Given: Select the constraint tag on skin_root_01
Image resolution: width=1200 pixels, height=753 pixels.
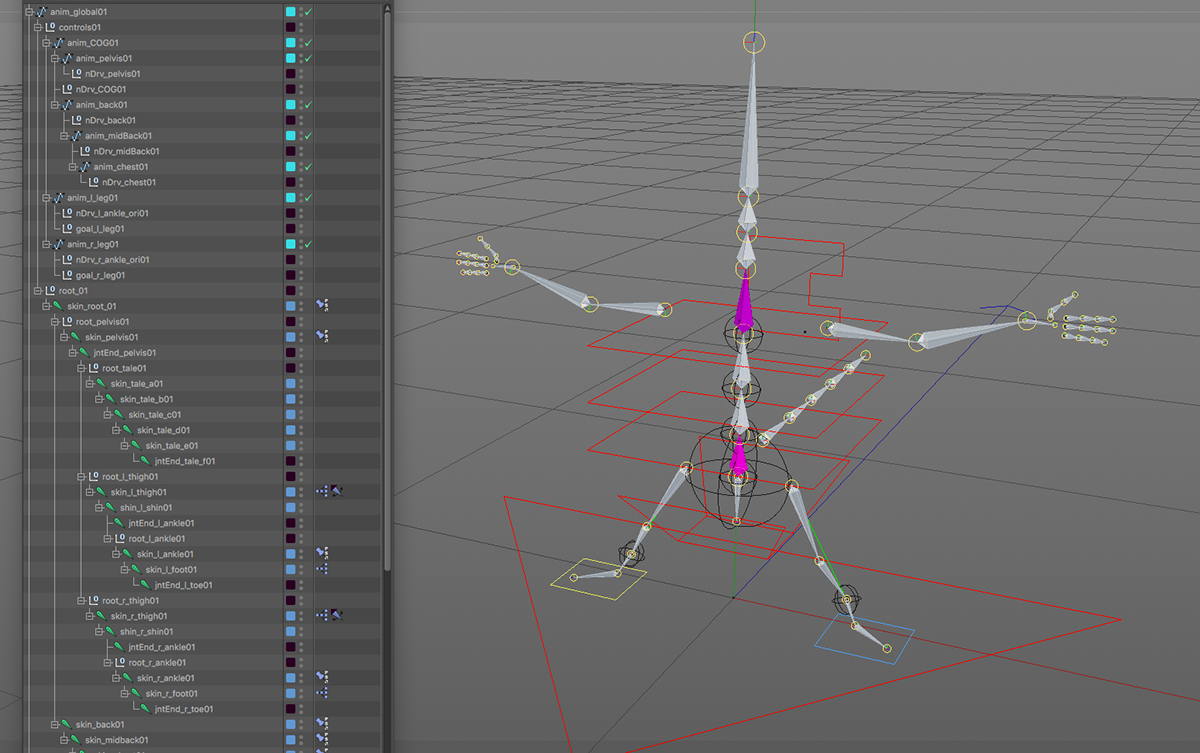Looking at the screenshot, I should [322, 306].
